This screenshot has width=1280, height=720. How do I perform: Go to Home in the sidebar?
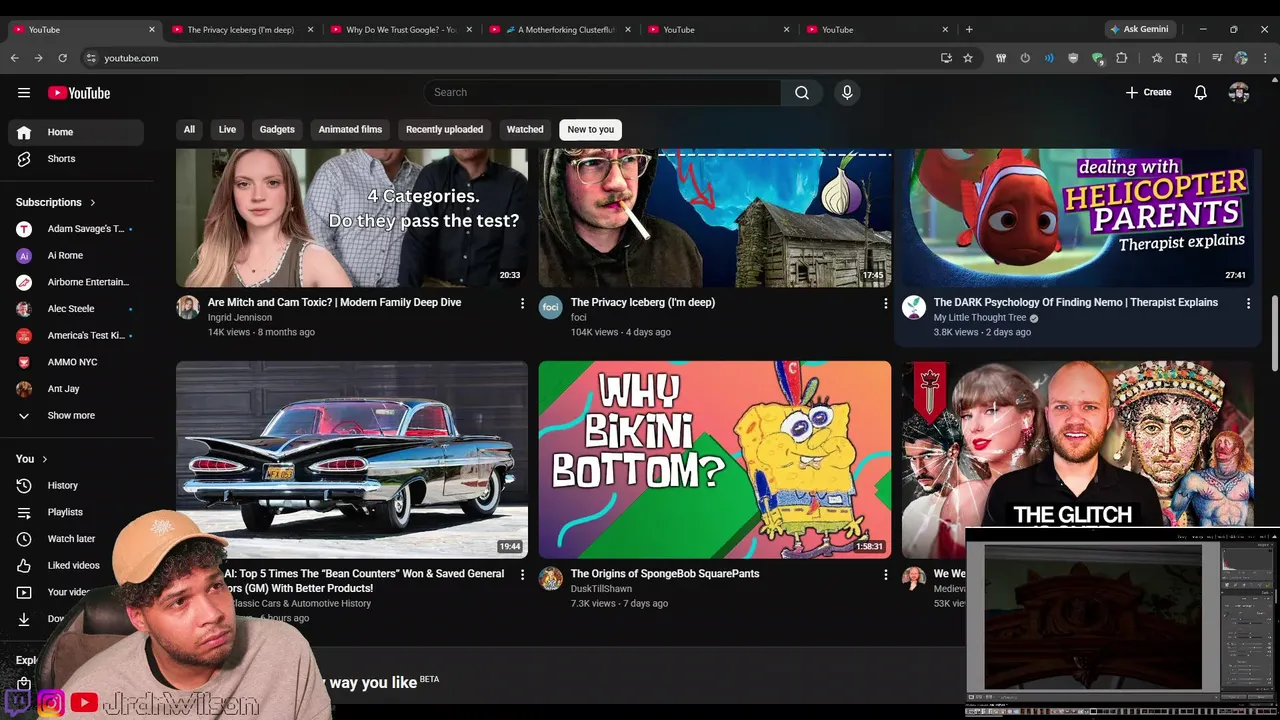pyautogui.click(x=76, y=132)
